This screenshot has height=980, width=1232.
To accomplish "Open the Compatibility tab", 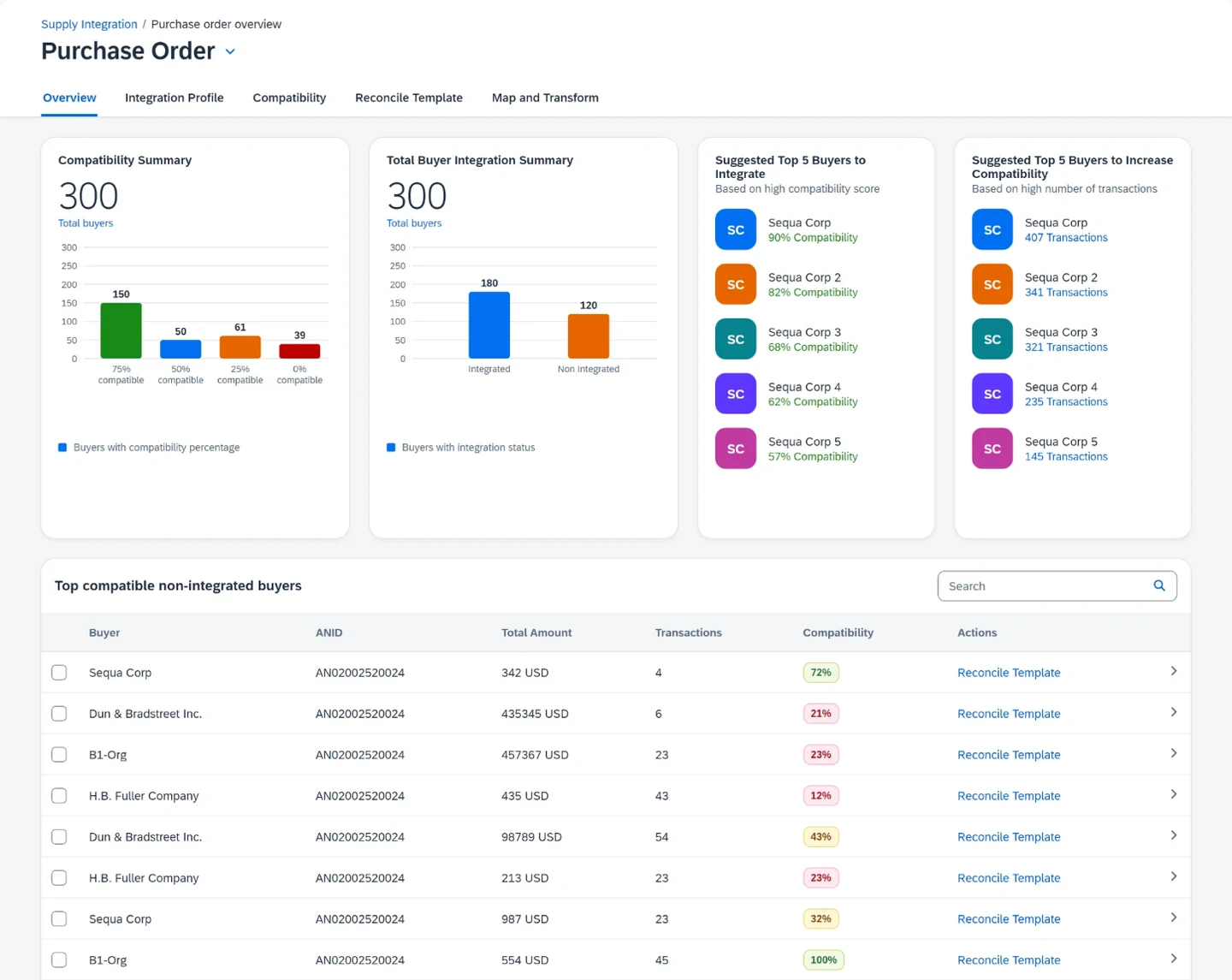I will tap(289, 98).
